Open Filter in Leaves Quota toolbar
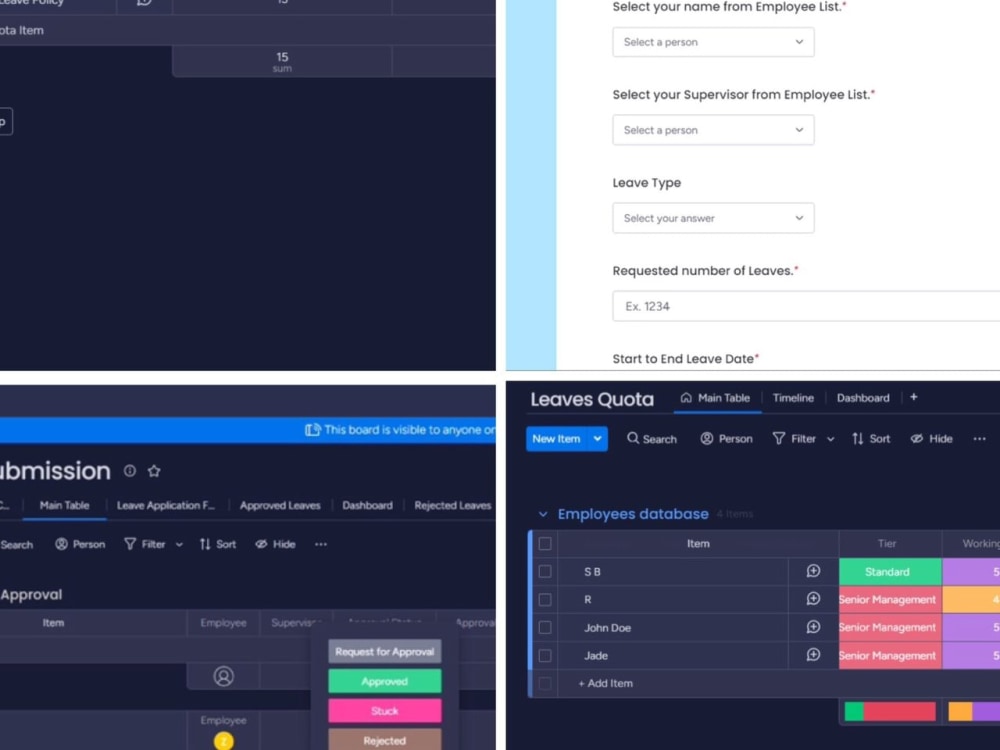The height and width of the screenshot is (750, 1000). click(x=794, y=439)
